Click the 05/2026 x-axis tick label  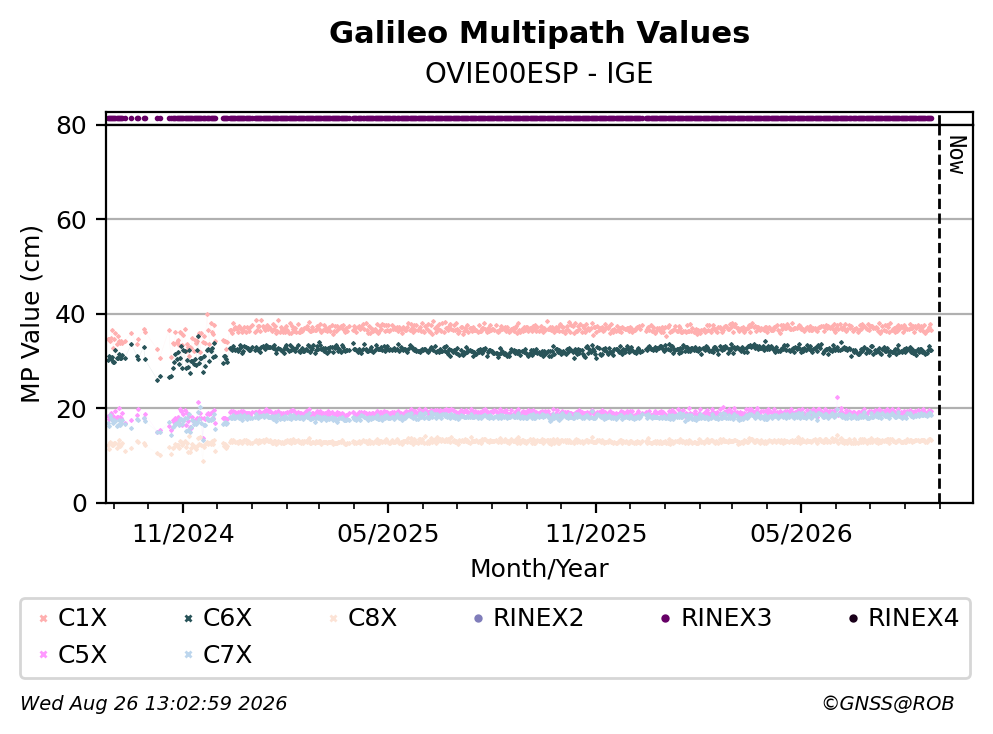pyautogui.click(x=801, y=534)
